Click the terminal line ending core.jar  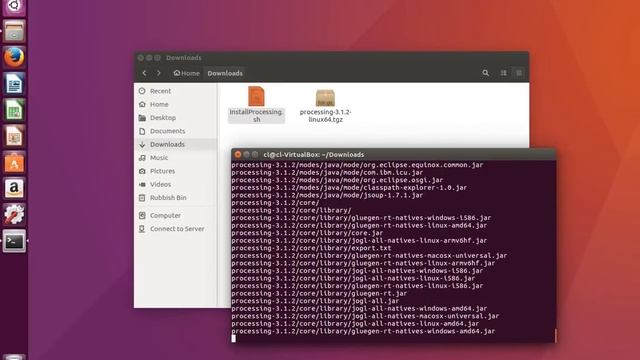click(x=307, y=233)
